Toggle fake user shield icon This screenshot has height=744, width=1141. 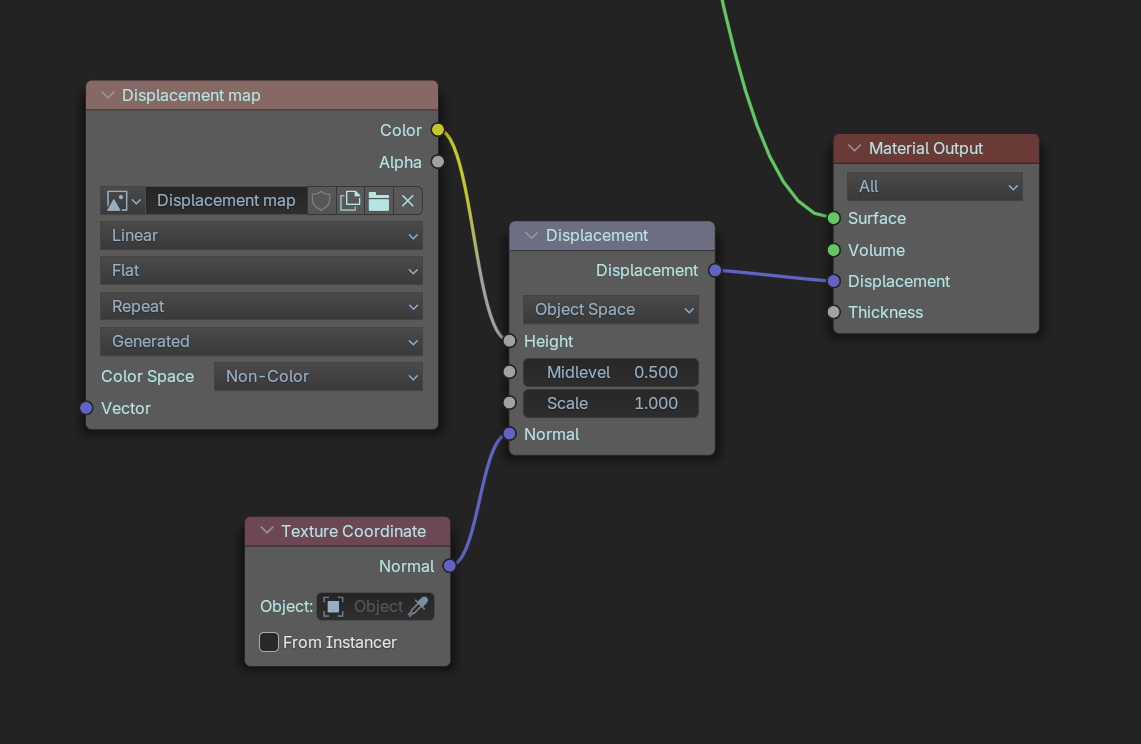coord(321,201)
